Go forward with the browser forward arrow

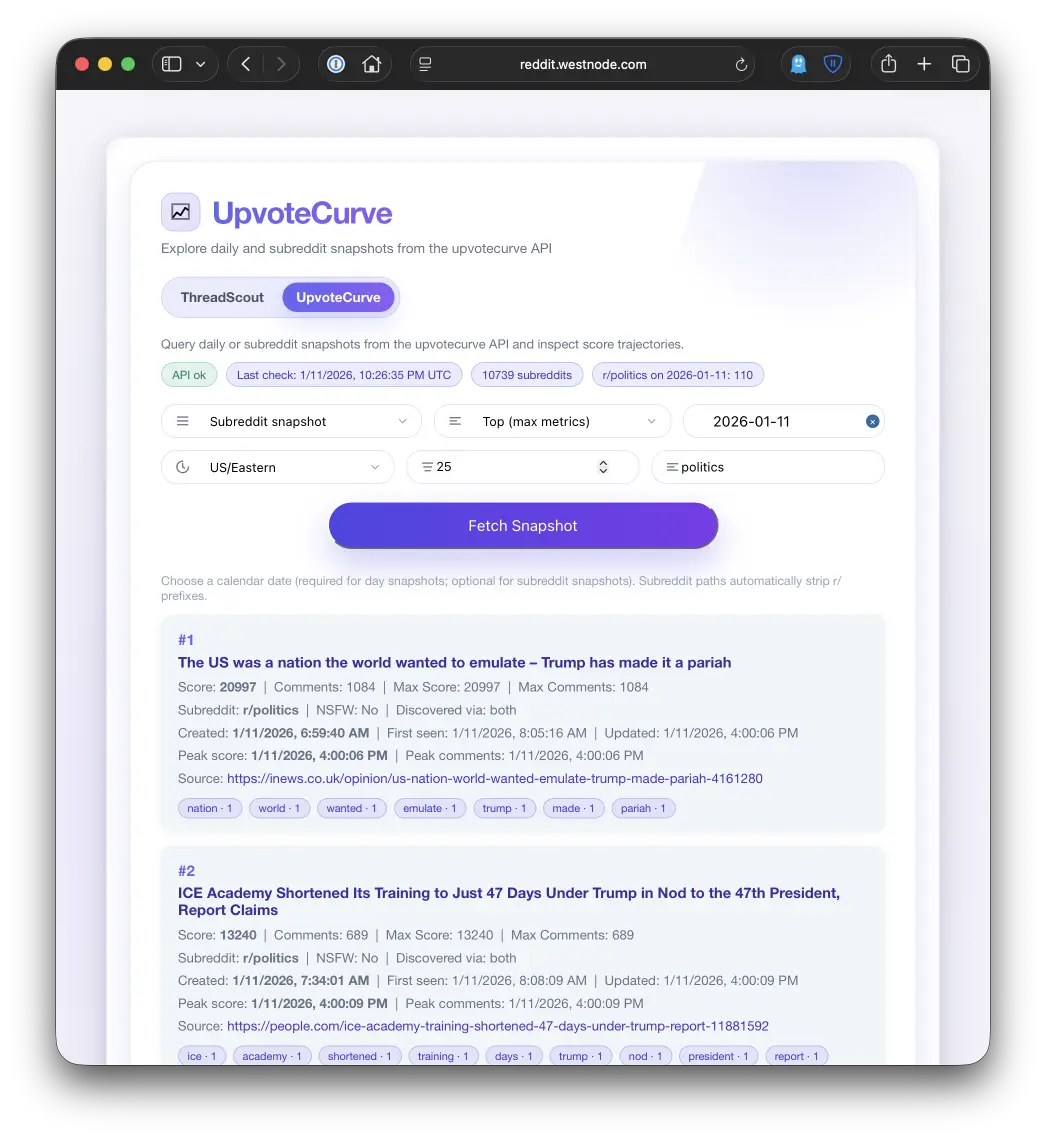point(281,64)
